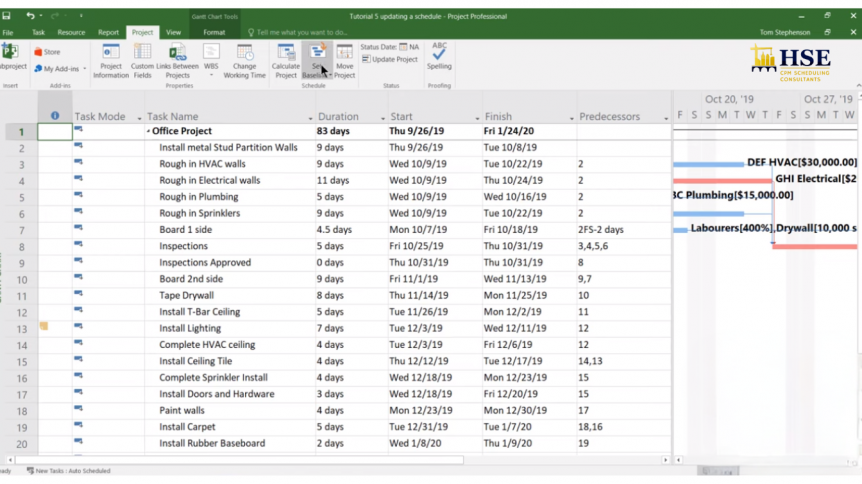The width and height of the screenshot is (862, 484).
Task: Click Inspections Approved task name
Action: pyautogui.click(x=205, y=263)
